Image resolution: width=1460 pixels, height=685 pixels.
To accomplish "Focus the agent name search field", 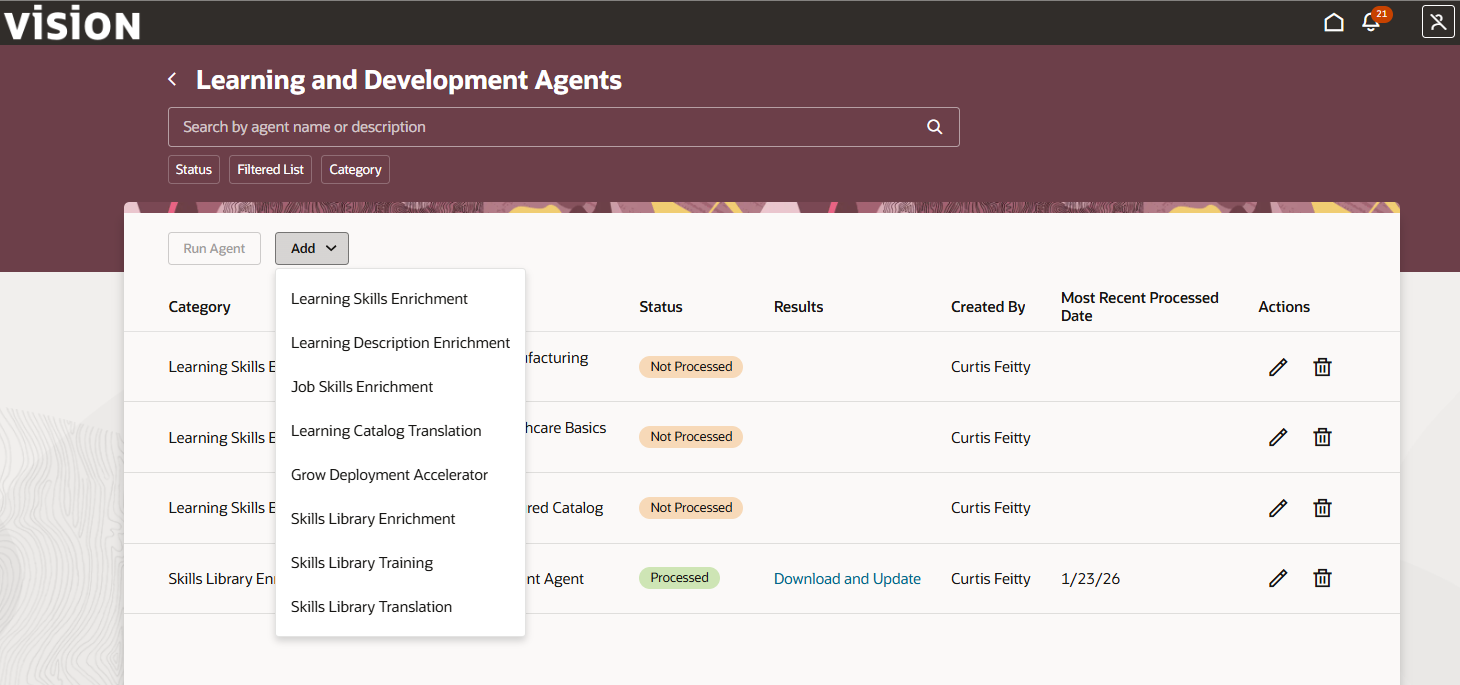I will pyautogui.click(x=563, y=127).
